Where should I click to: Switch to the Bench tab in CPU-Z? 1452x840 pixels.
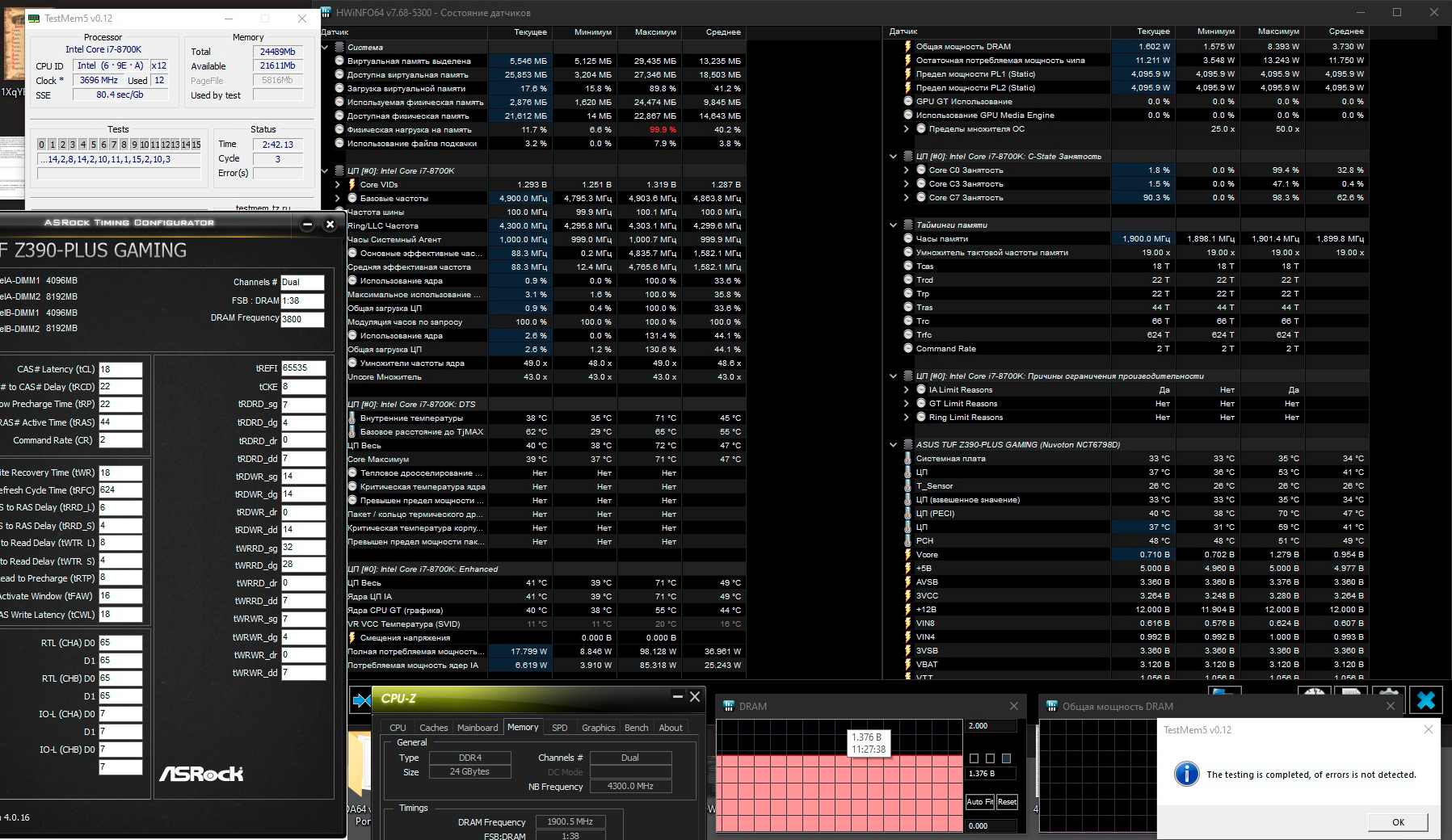coord(636,728)
